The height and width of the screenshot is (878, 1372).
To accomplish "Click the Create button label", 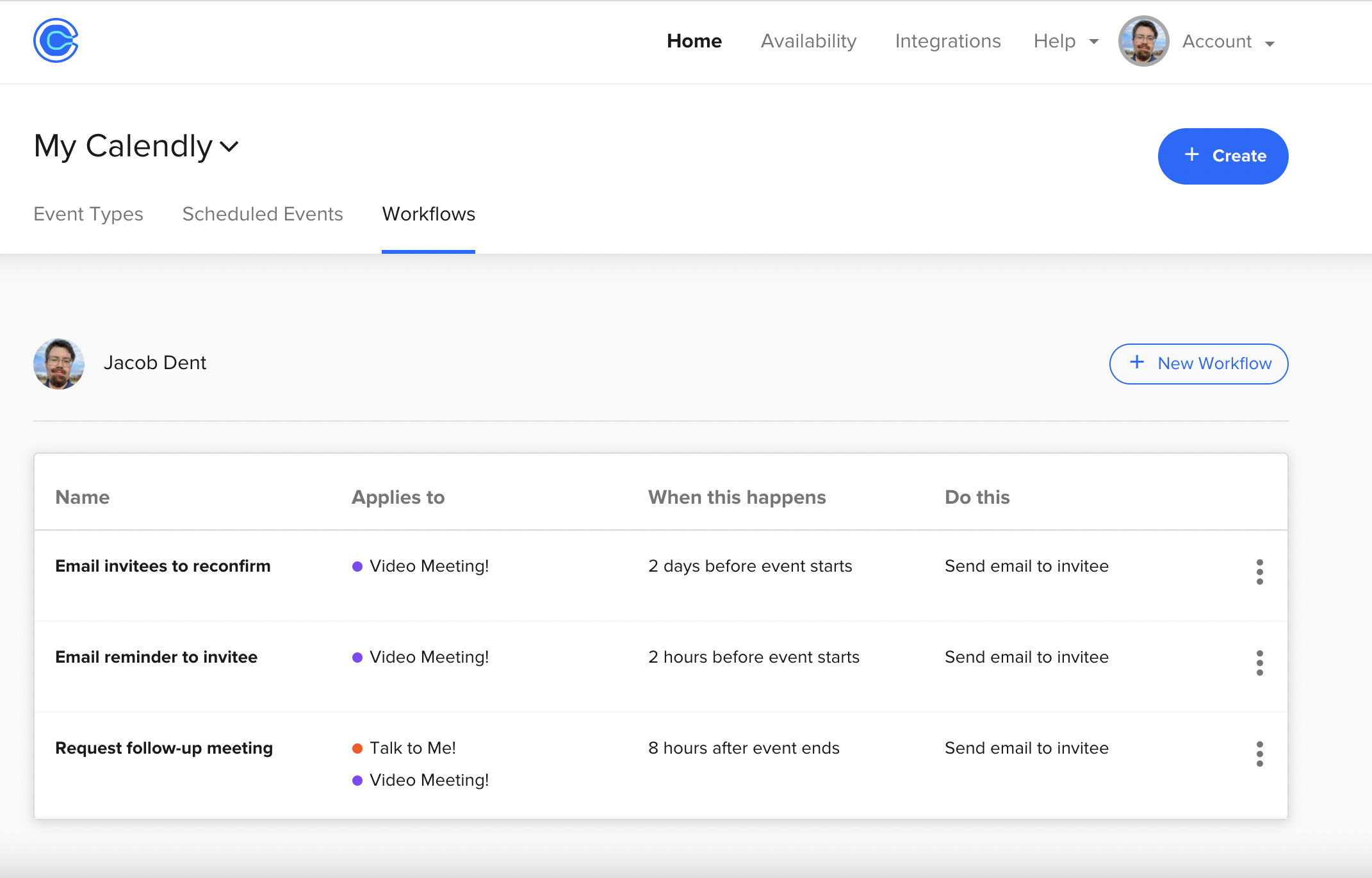I will (1239, 156).
